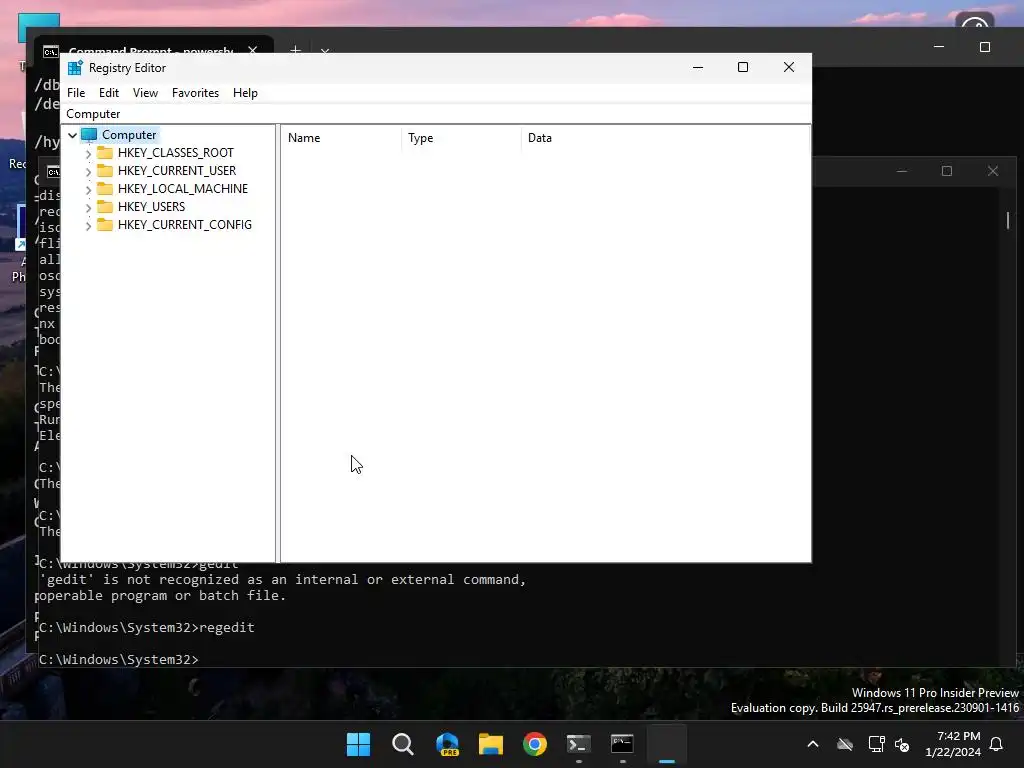Launch Google Chrome from taskbar
Viewport: 1024px width, 768px height.
point(534,744)
